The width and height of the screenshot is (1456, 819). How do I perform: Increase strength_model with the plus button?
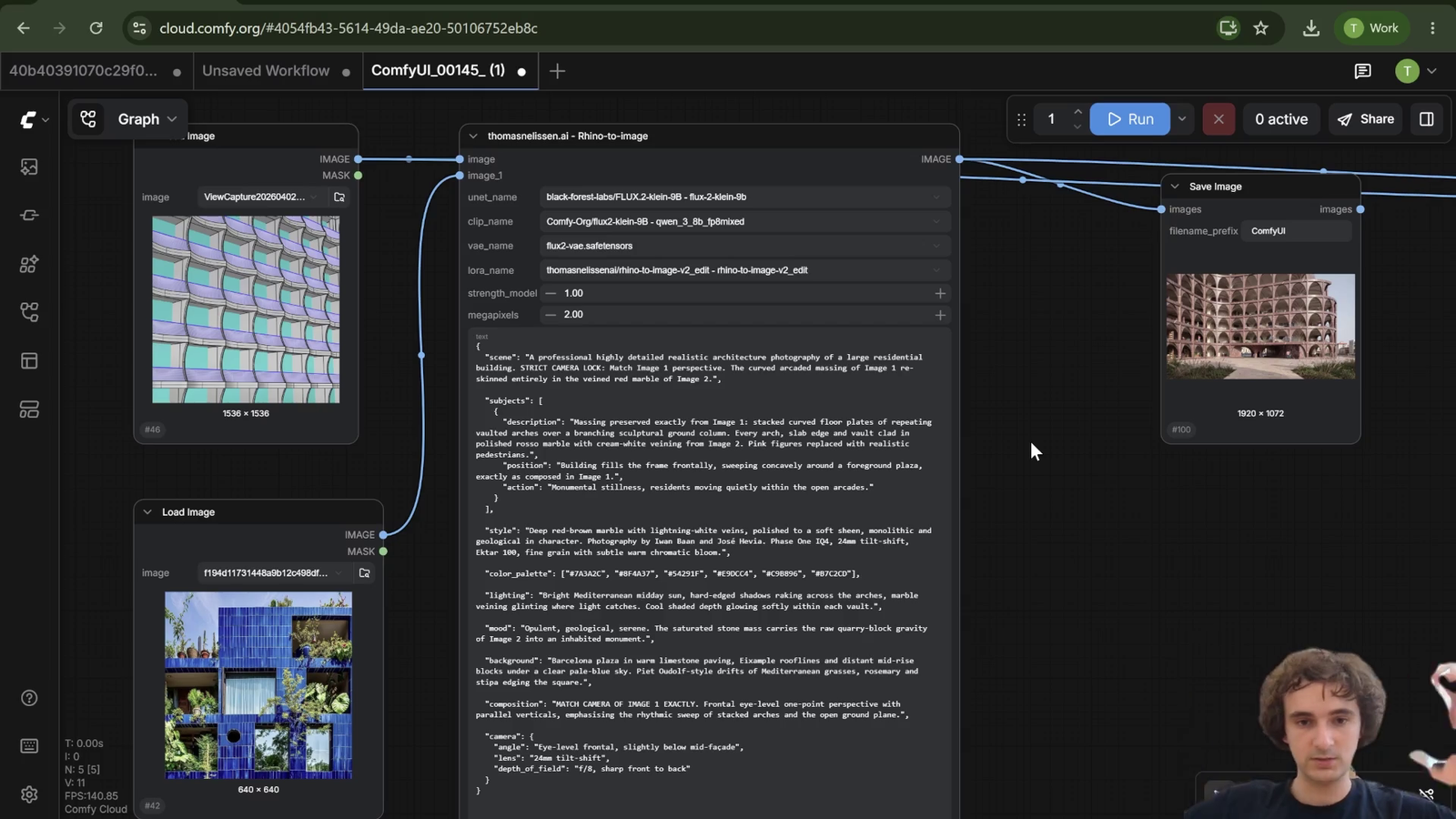coord(940,293)
